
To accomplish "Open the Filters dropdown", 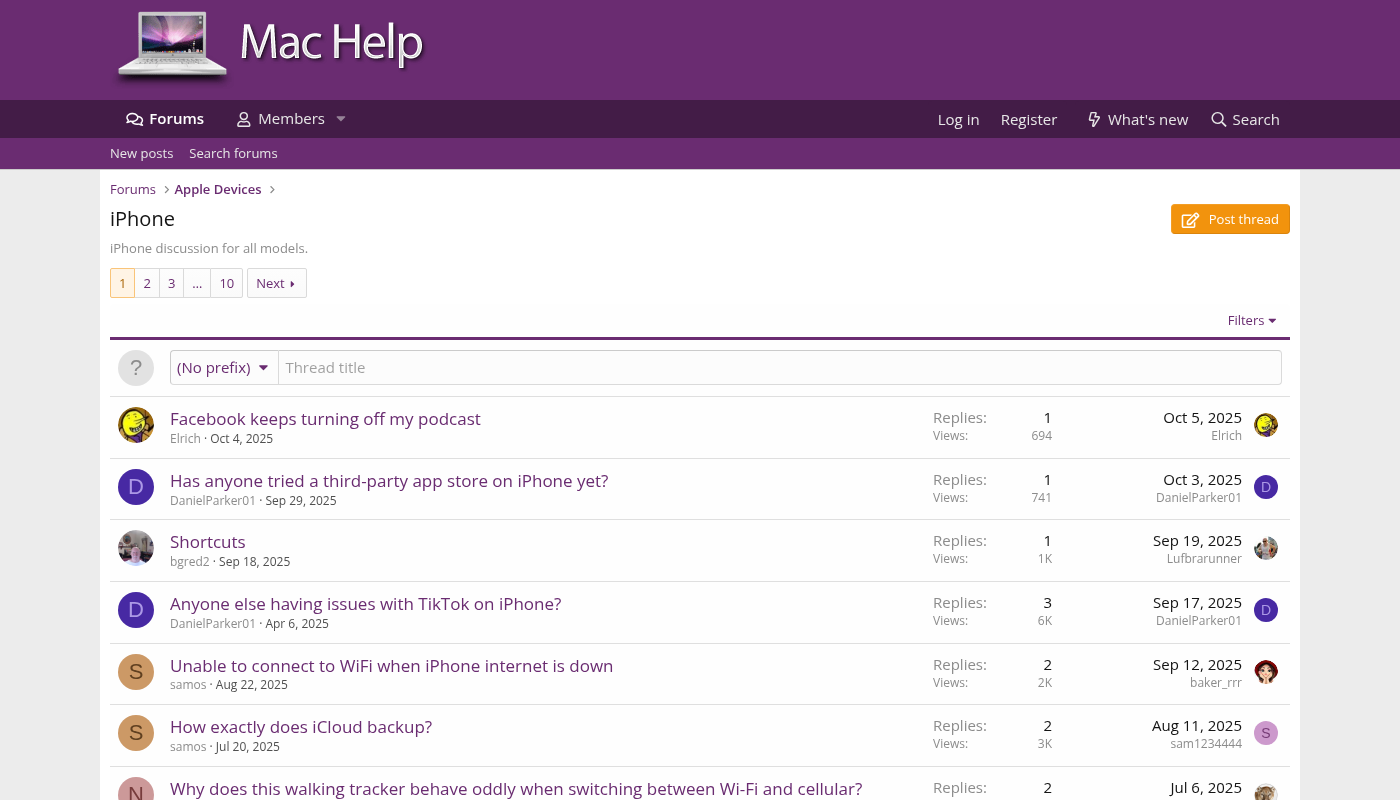I will click(x=1252, y=321).
